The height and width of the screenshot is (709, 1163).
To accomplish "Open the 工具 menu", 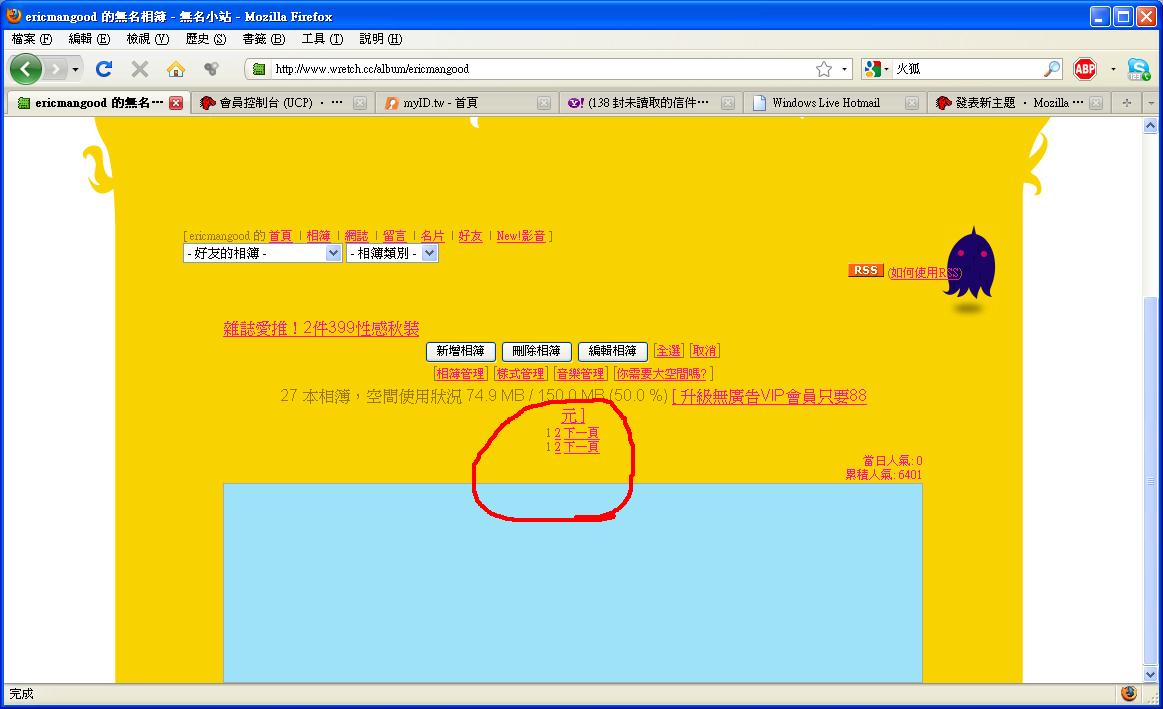I will (322, 39).
